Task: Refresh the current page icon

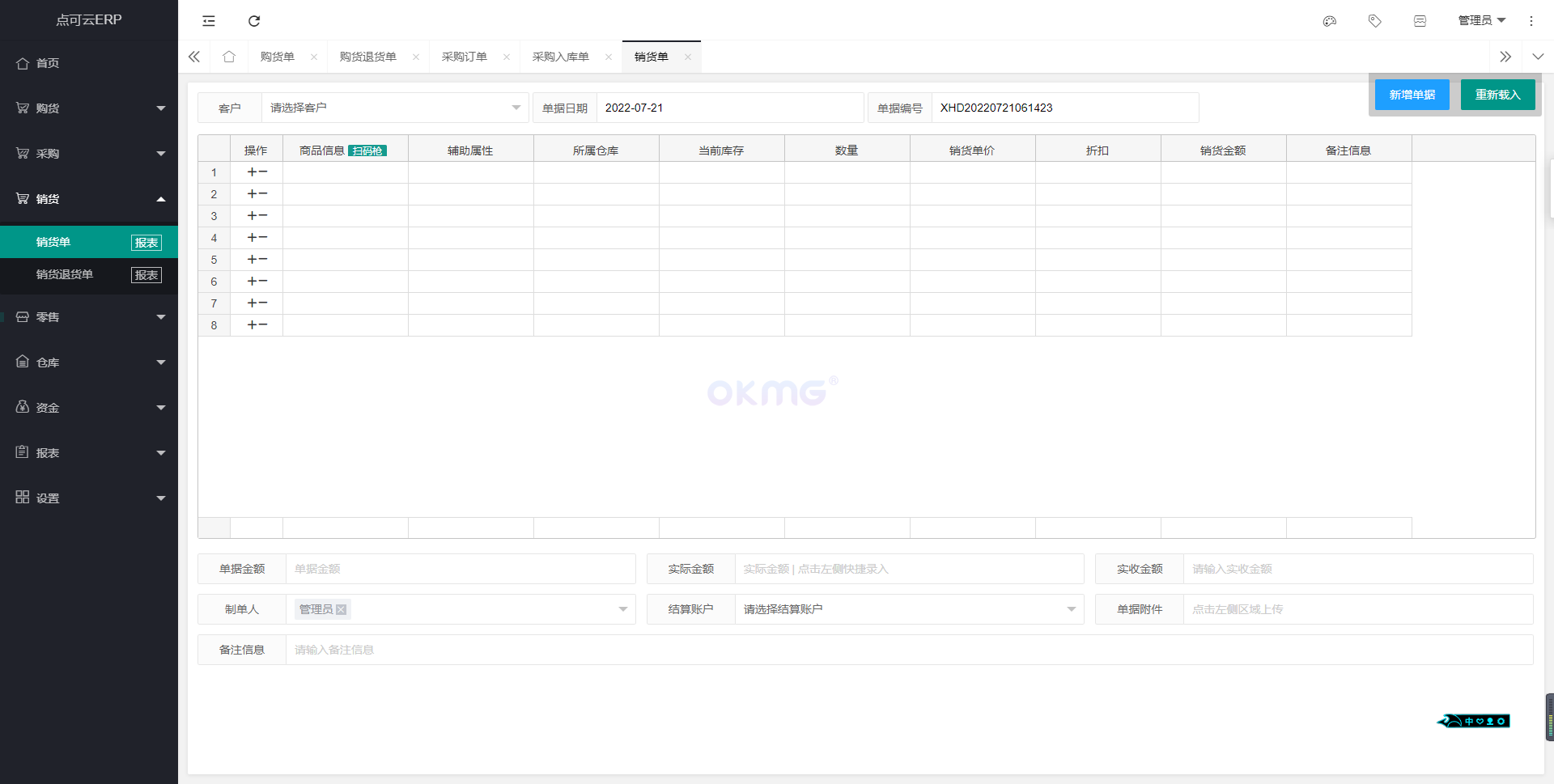Action: coord(254,21)
